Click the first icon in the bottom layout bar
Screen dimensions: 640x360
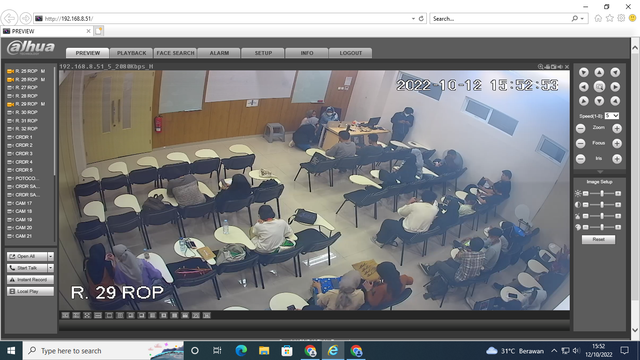point(65,316)
